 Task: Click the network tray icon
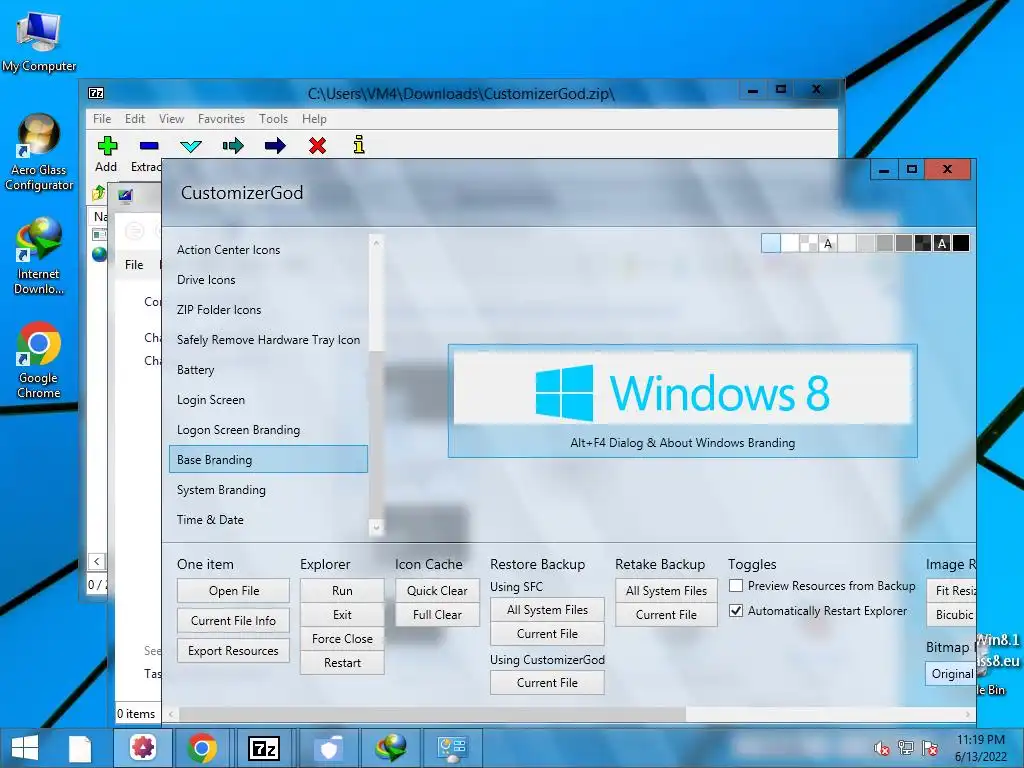click(x=906, y=748)
